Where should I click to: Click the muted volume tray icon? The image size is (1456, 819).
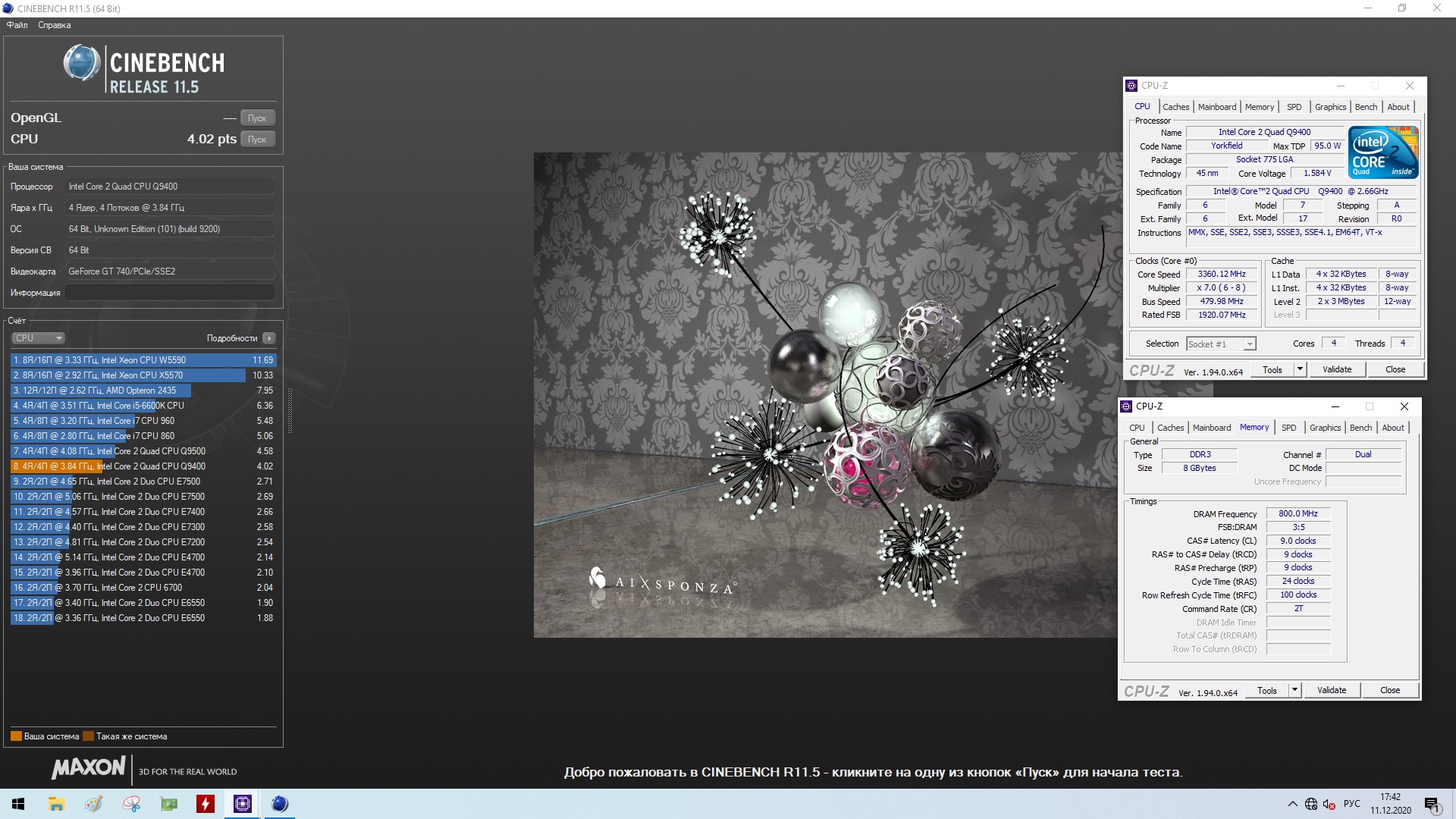pyautogui.click(x=1329, y=804)
